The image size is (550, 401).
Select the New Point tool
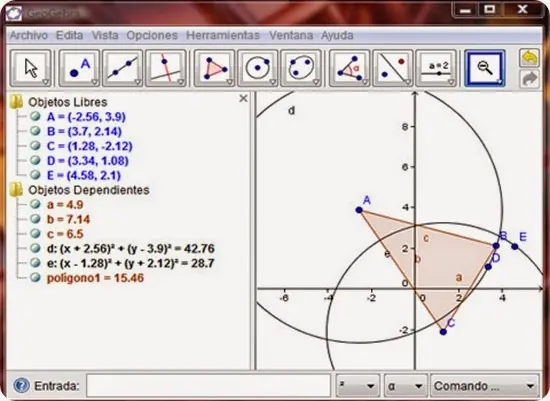point(79,68)
